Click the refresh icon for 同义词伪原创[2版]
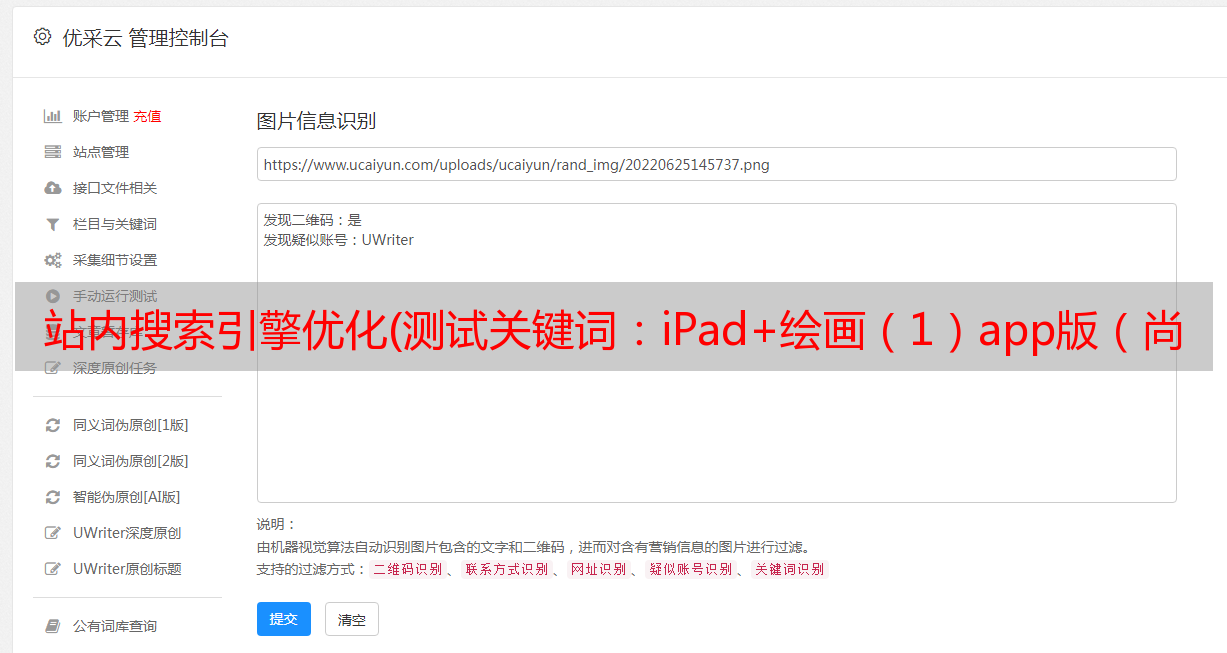The image size is (1227, 653). pos(53,461)
